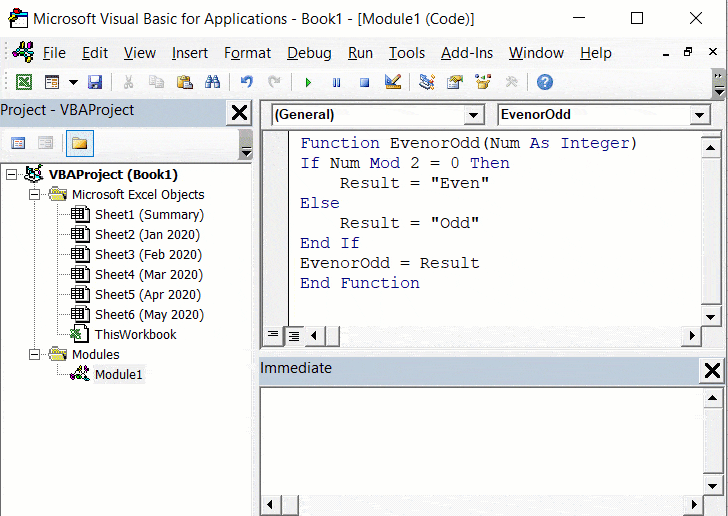This screenshot has height=516, width=728.
Task: Click the Insert UserForm toolbar icon
Action: (52, 82)
